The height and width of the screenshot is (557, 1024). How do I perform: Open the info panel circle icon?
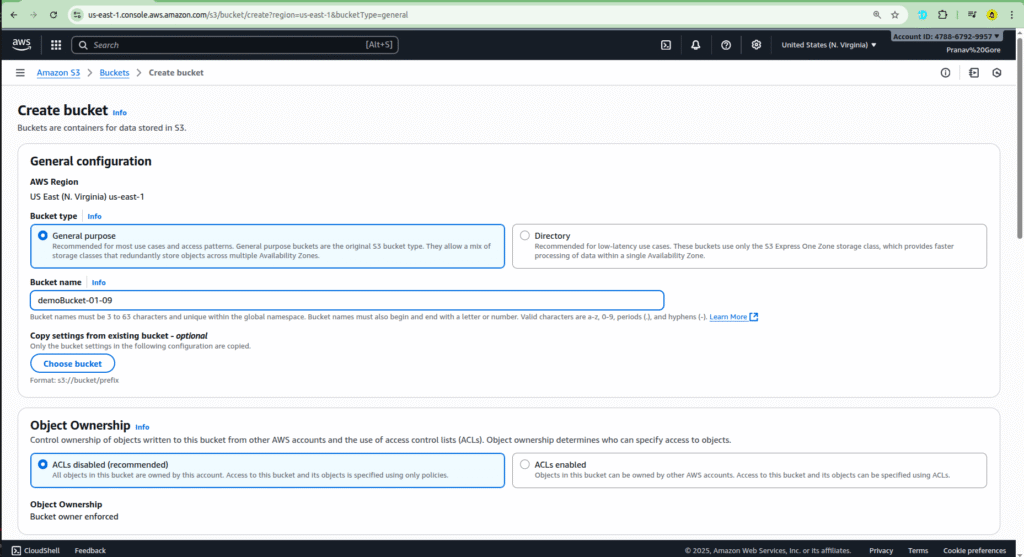pyautogui.click(x=945, y=72)
